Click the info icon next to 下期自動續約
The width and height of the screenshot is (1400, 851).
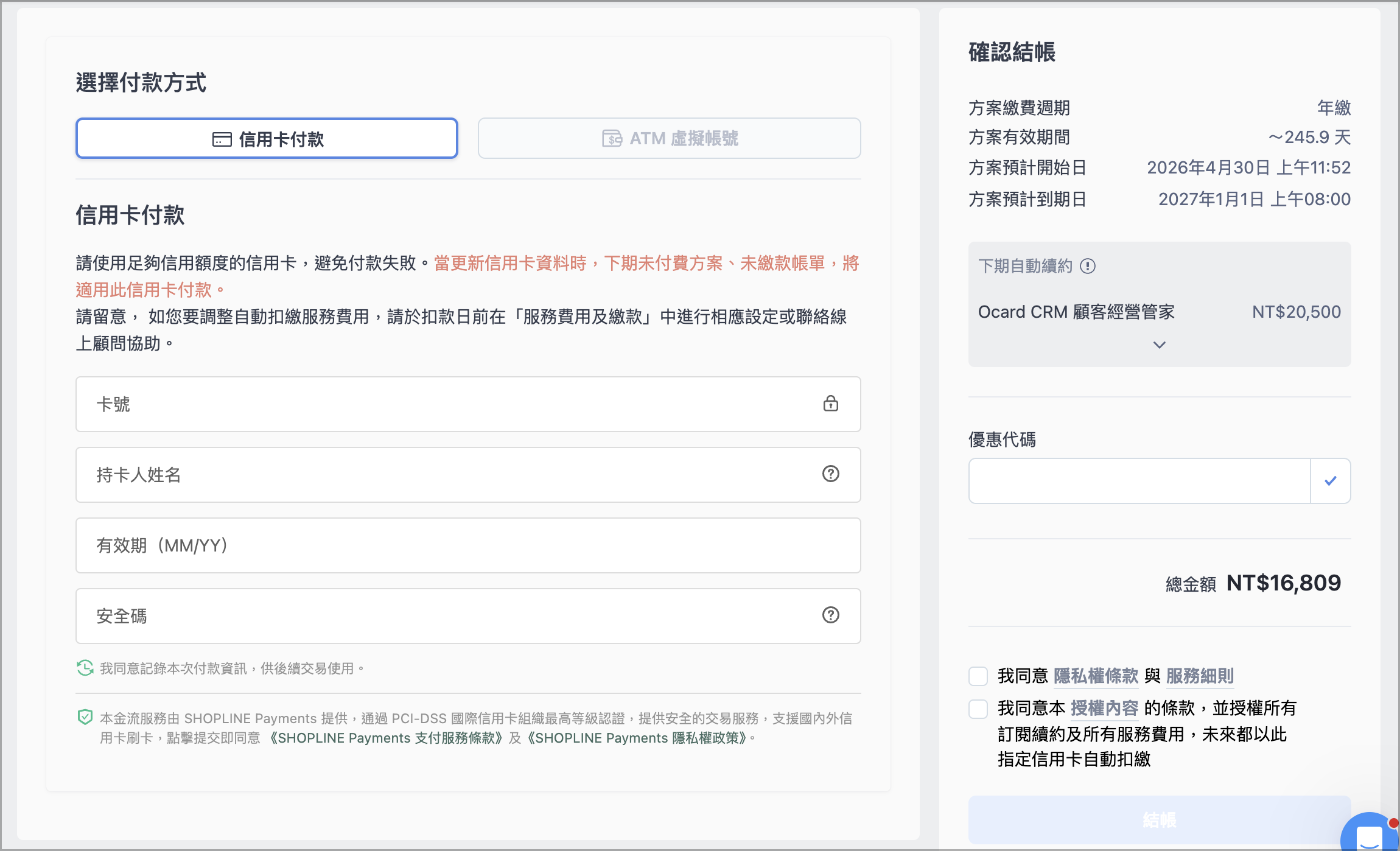pos(1088,266)
